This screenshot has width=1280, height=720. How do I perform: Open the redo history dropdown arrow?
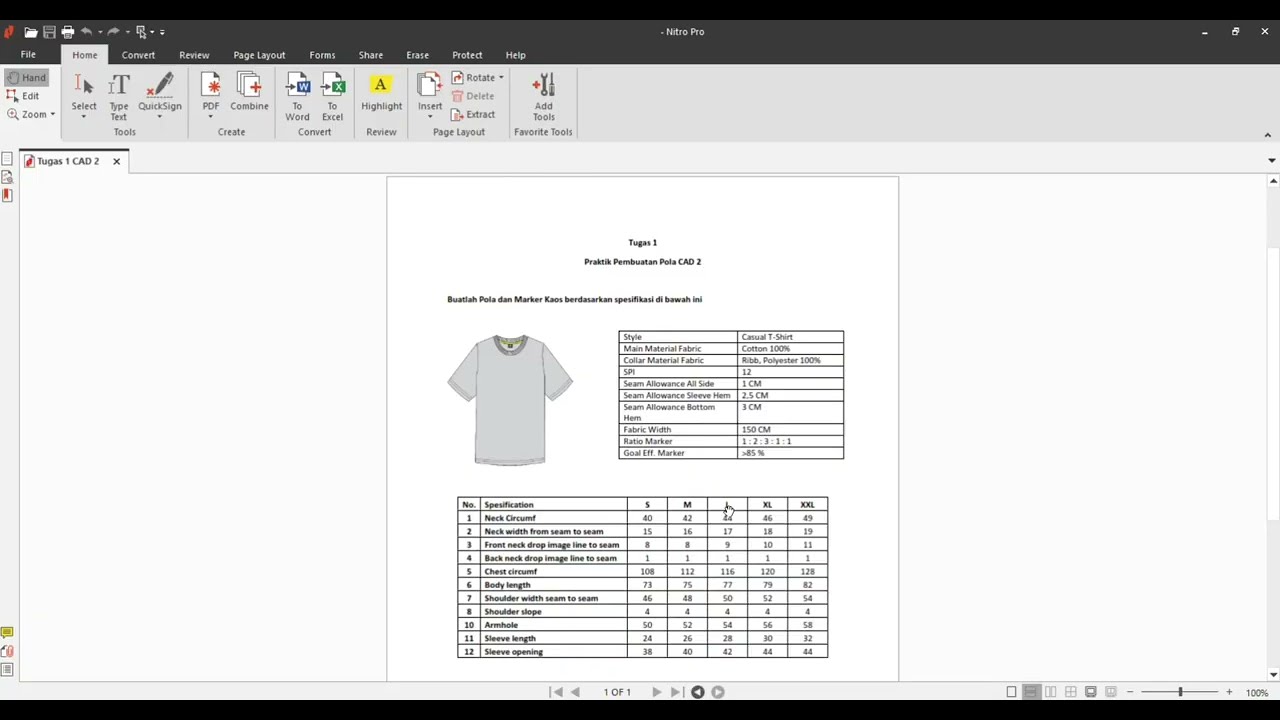click(x=127, y=32)
